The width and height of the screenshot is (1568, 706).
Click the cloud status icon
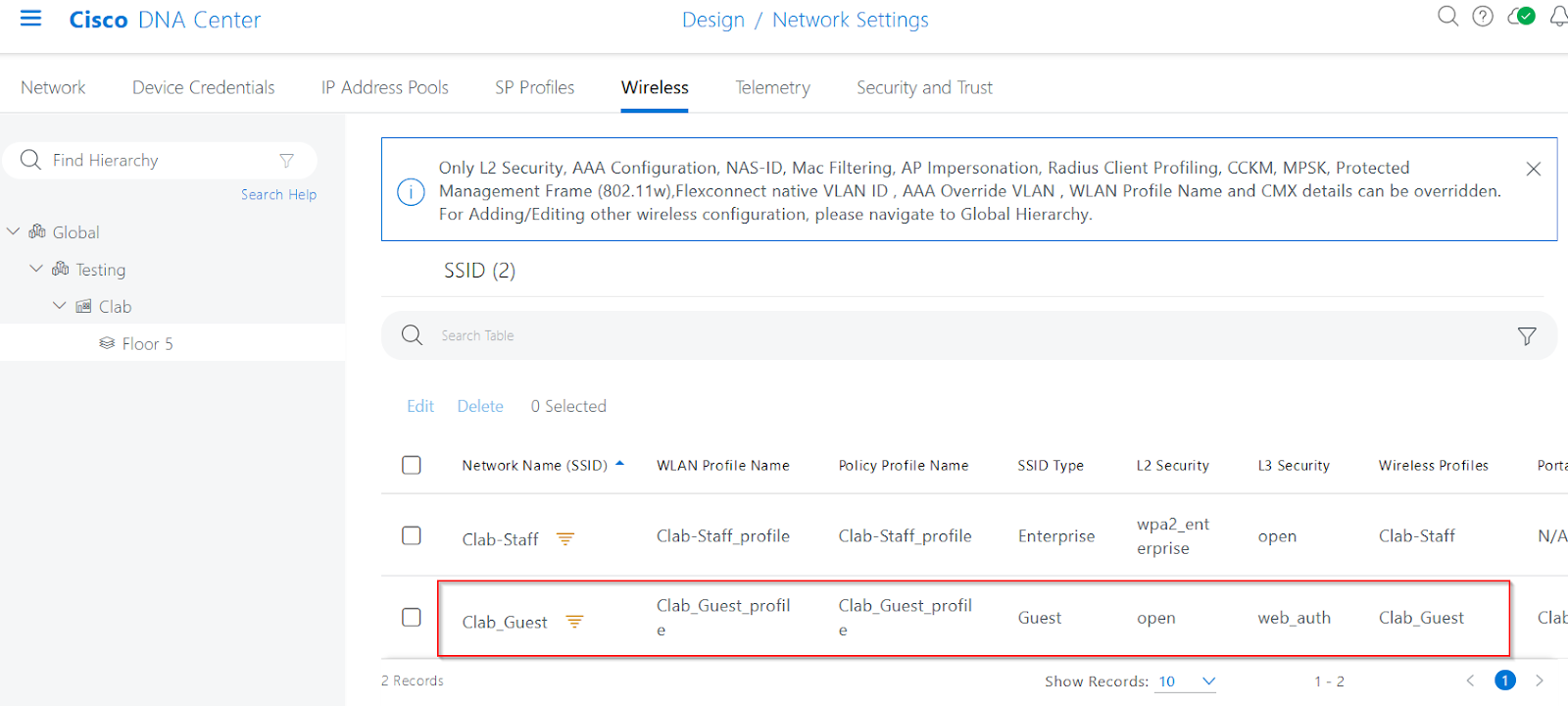click(1522, 16)
